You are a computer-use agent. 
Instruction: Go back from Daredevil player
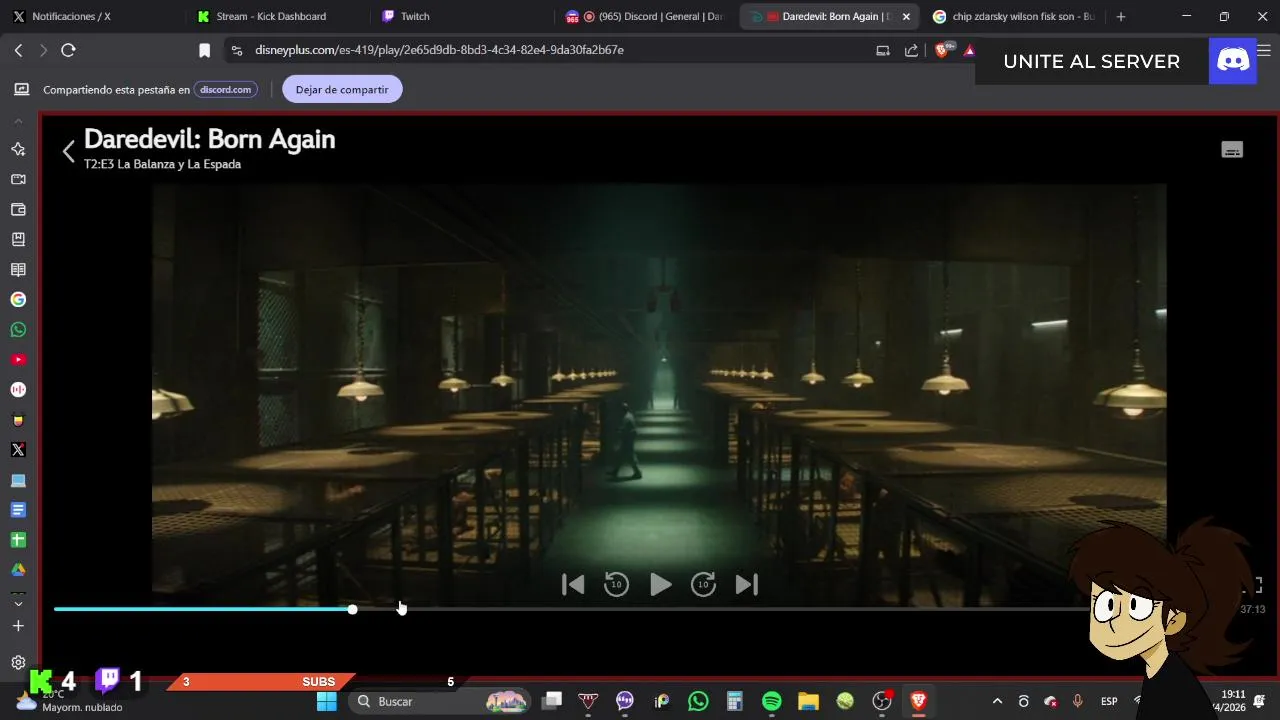click(68, 151)
